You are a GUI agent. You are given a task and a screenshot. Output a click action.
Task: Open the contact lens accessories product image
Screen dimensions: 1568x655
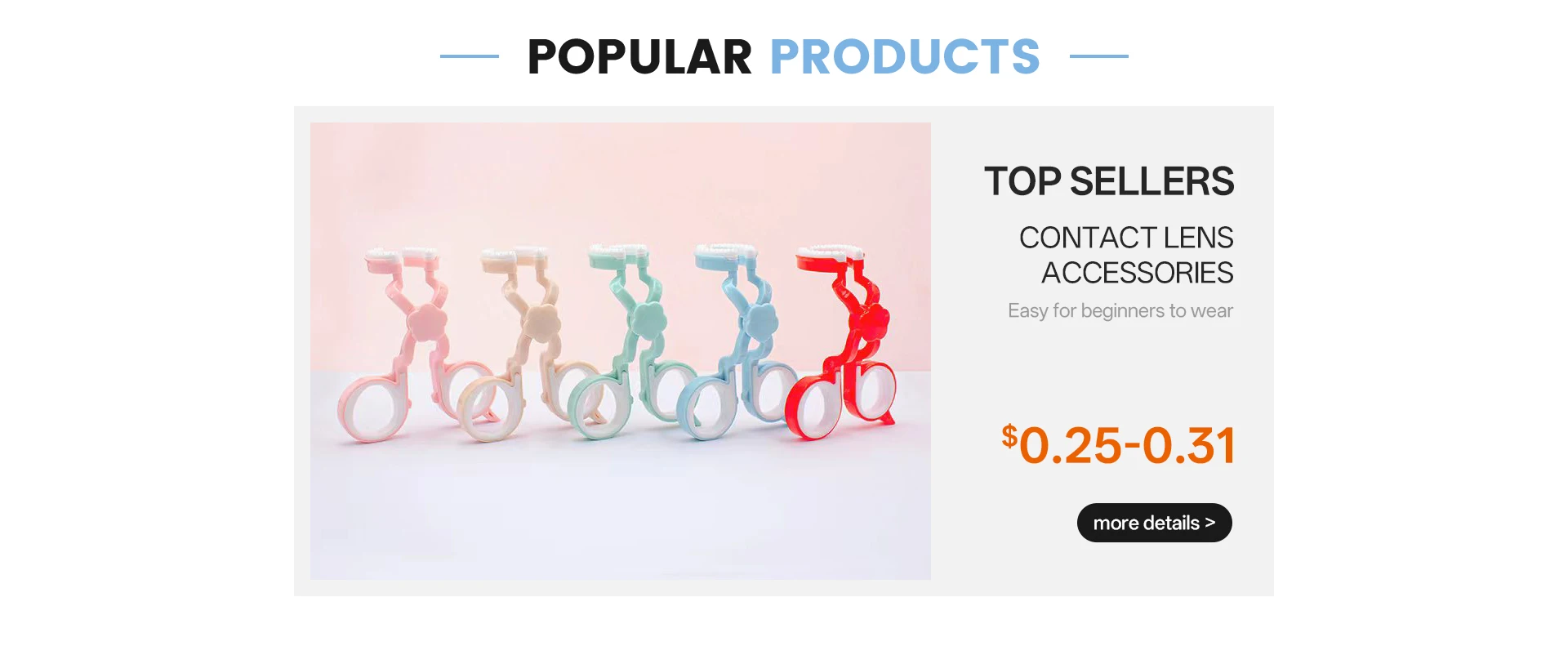[621, 351]
